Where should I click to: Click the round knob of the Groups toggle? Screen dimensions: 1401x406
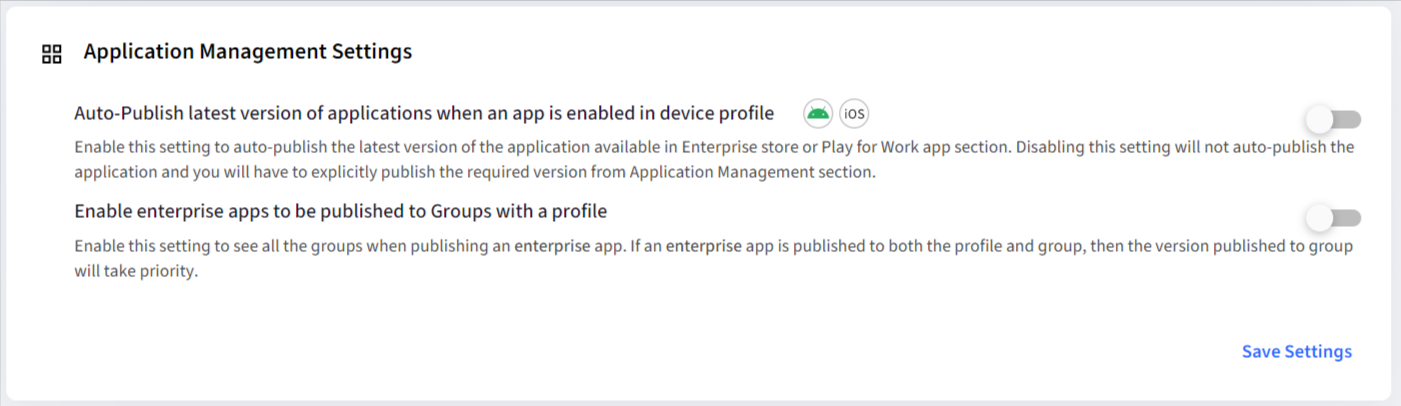1320,217
